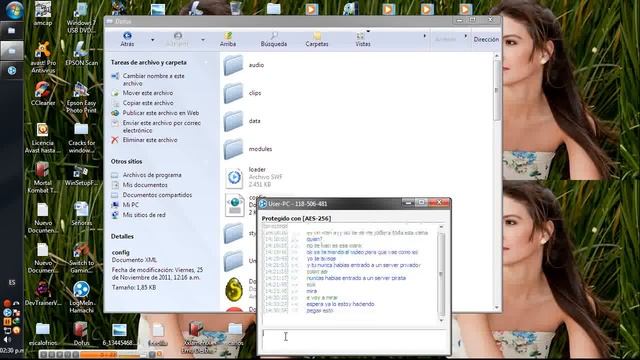This screenshot has width=640, height=360.
Task: Select the data folder icon
Action: pyautogui.click(x=234, y=121)
